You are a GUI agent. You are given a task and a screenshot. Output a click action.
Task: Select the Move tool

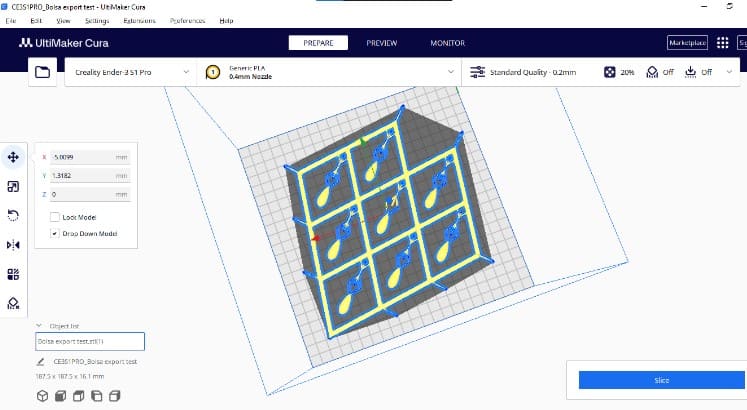coord(13,157)
